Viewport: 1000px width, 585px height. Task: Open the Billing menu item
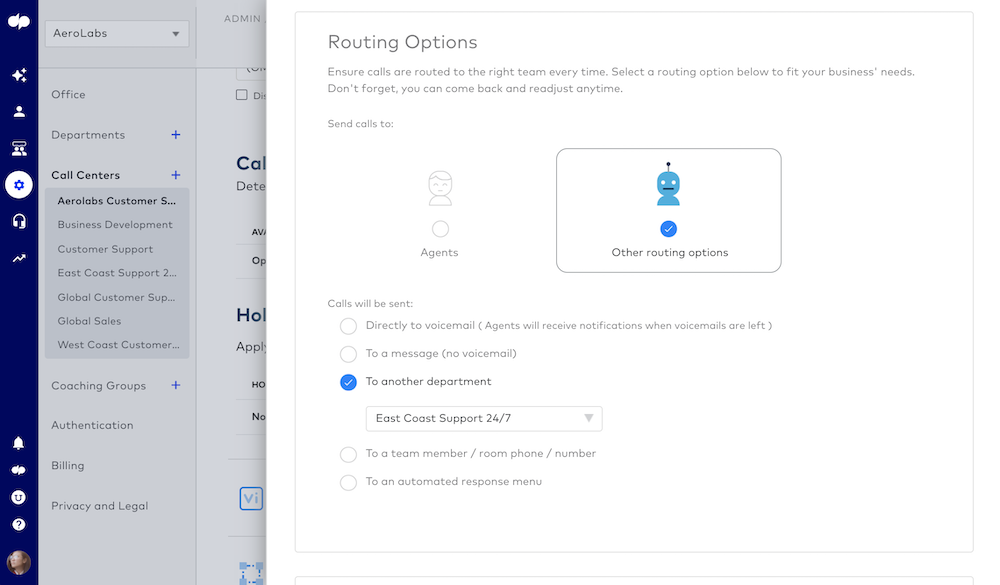pos(68,466)
